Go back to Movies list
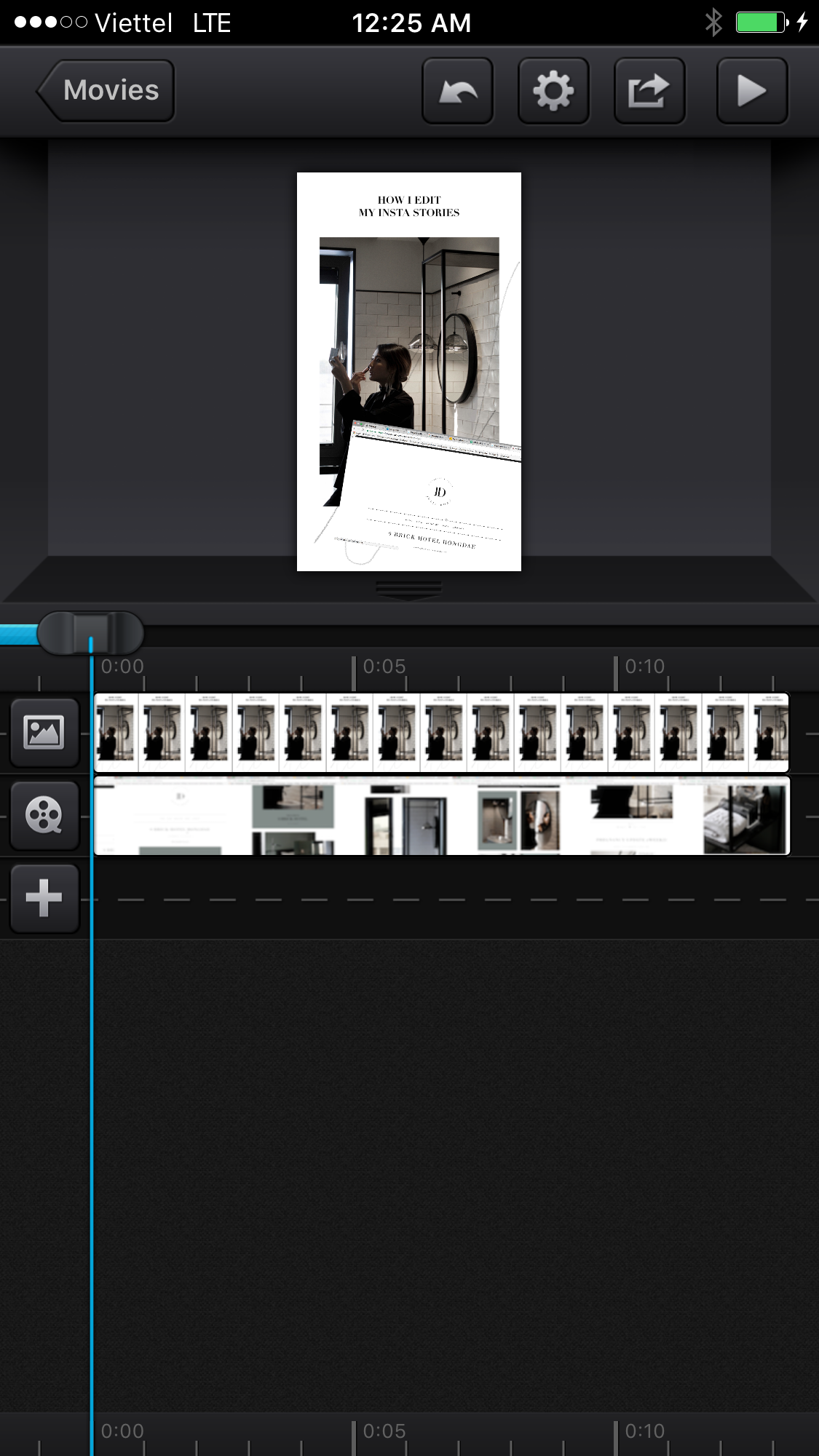 (x=106, y=90)
